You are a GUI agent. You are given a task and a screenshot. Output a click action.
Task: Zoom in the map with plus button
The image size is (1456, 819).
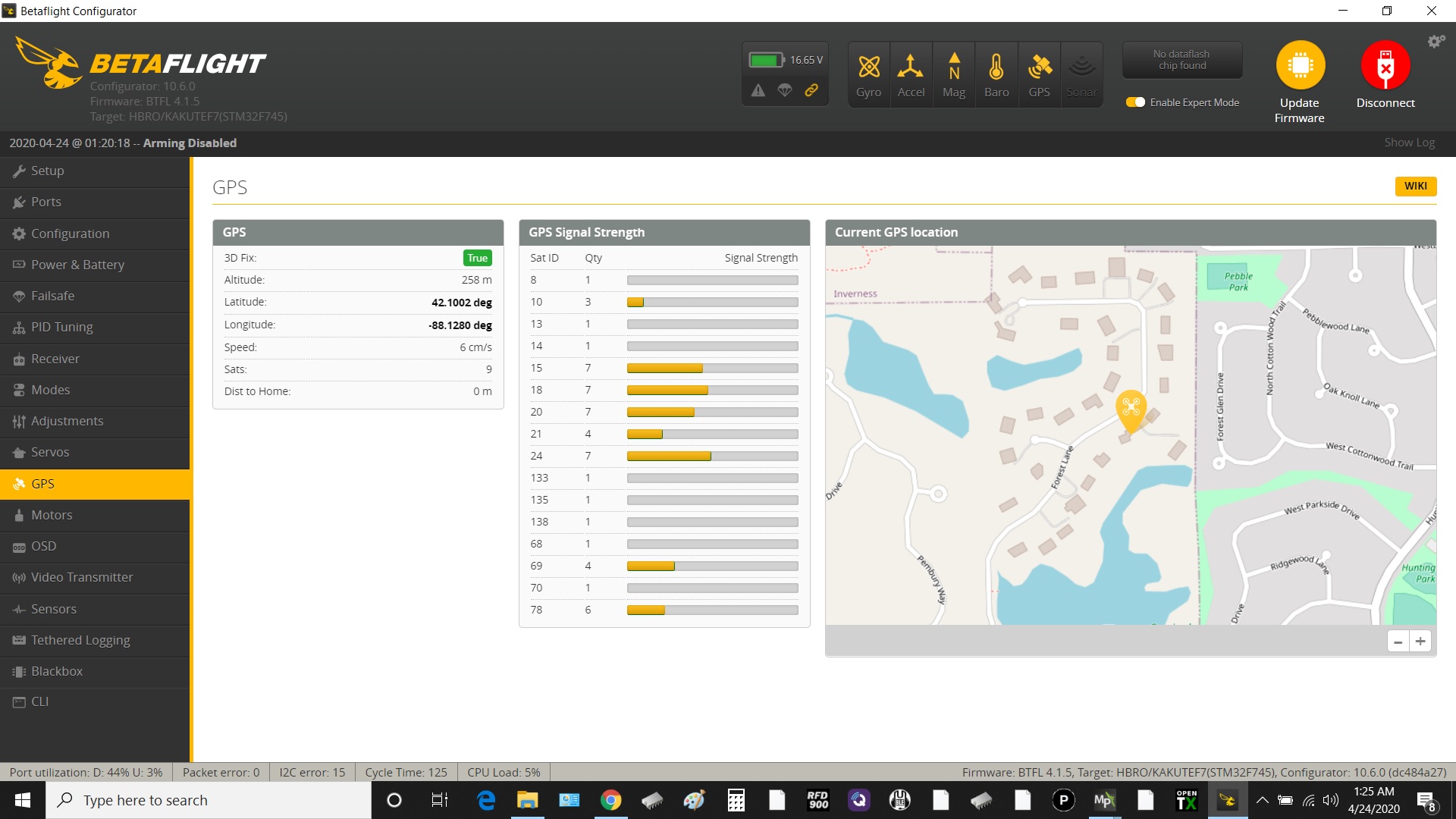1420,641
